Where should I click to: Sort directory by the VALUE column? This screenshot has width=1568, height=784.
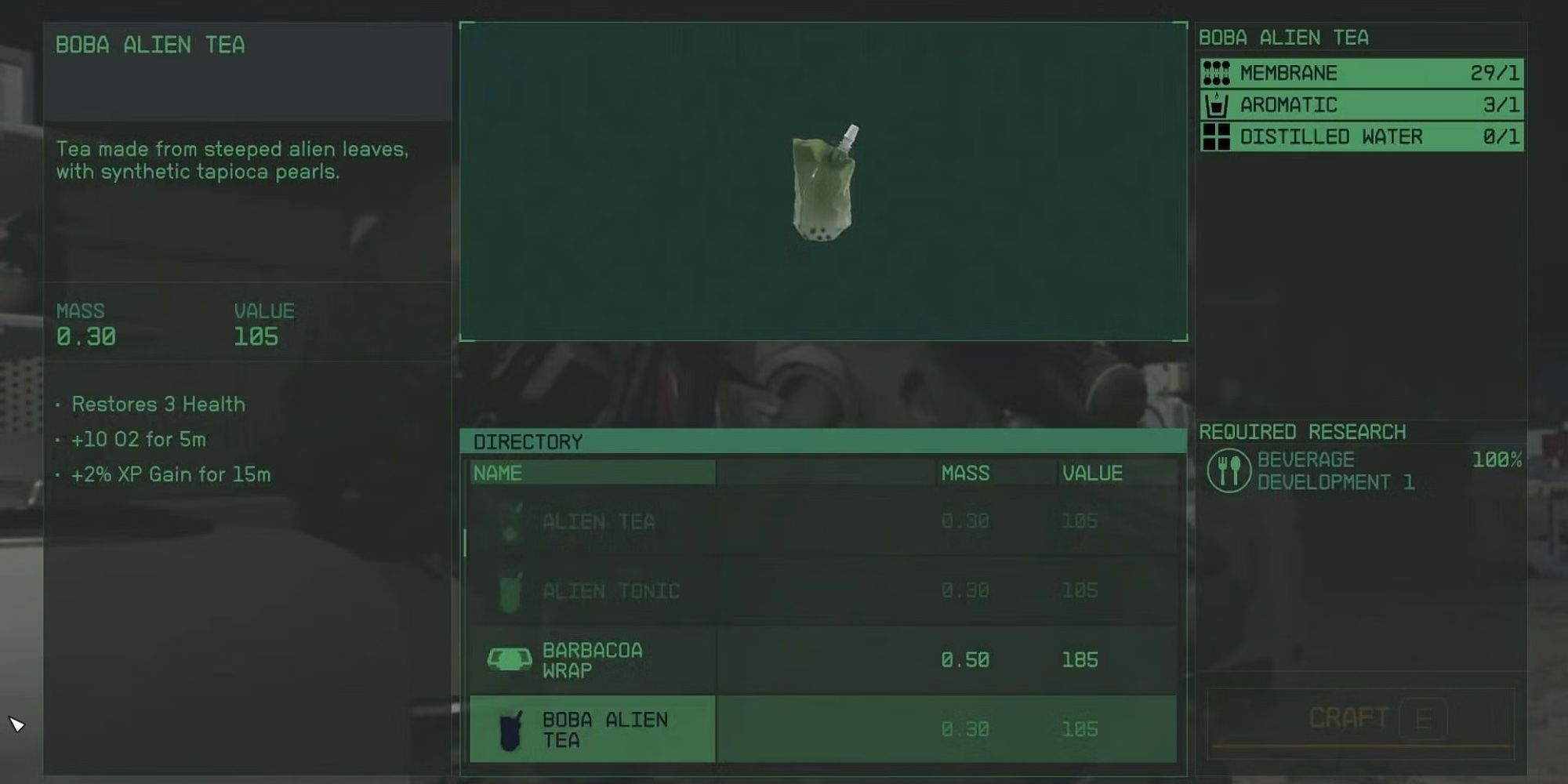1092,473
